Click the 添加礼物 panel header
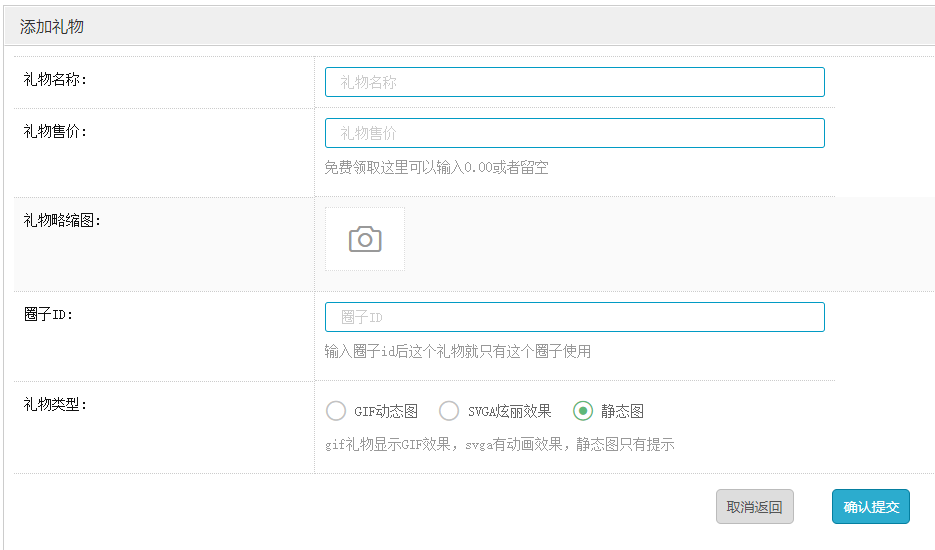 pos(52,27)
